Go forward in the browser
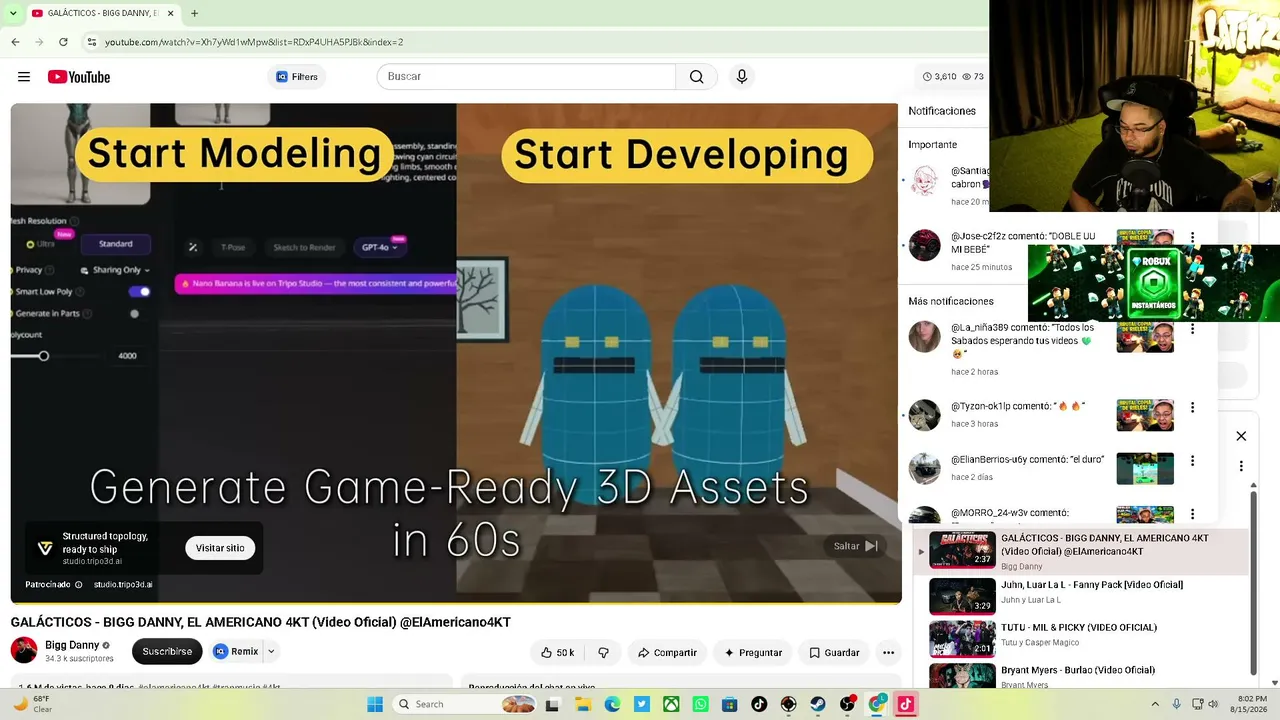1280x720 pixels. (x=39, y=42)
